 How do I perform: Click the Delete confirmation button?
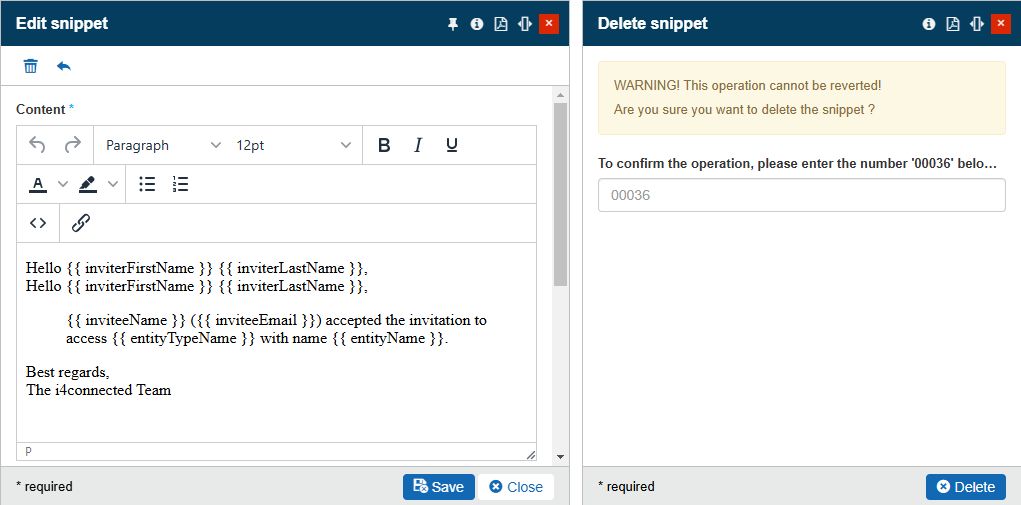(965, 487)
